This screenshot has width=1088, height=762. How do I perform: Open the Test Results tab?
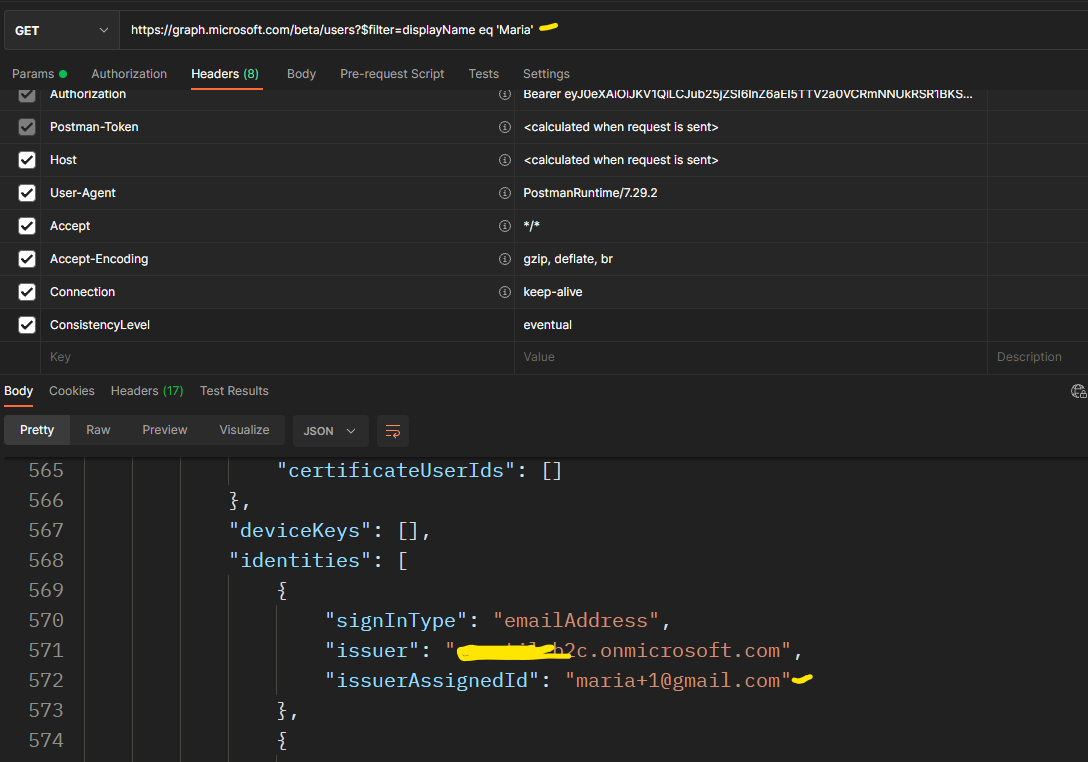coord(234,391)
